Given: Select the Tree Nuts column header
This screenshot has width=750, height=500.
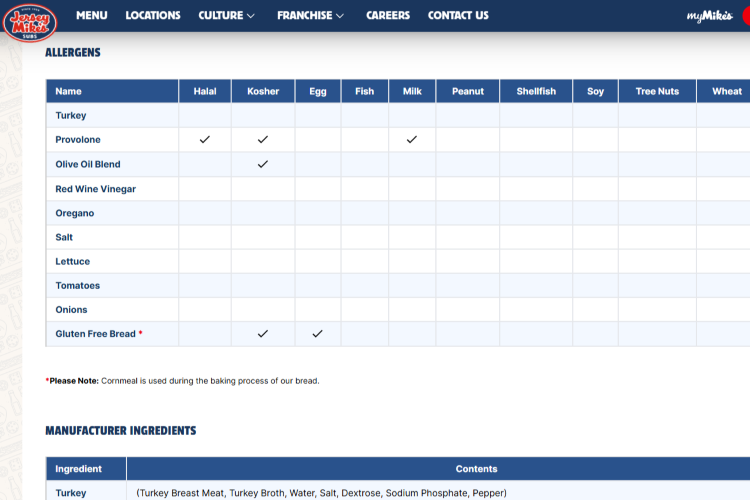Looking at the screenshot, I should coord(657,91).
